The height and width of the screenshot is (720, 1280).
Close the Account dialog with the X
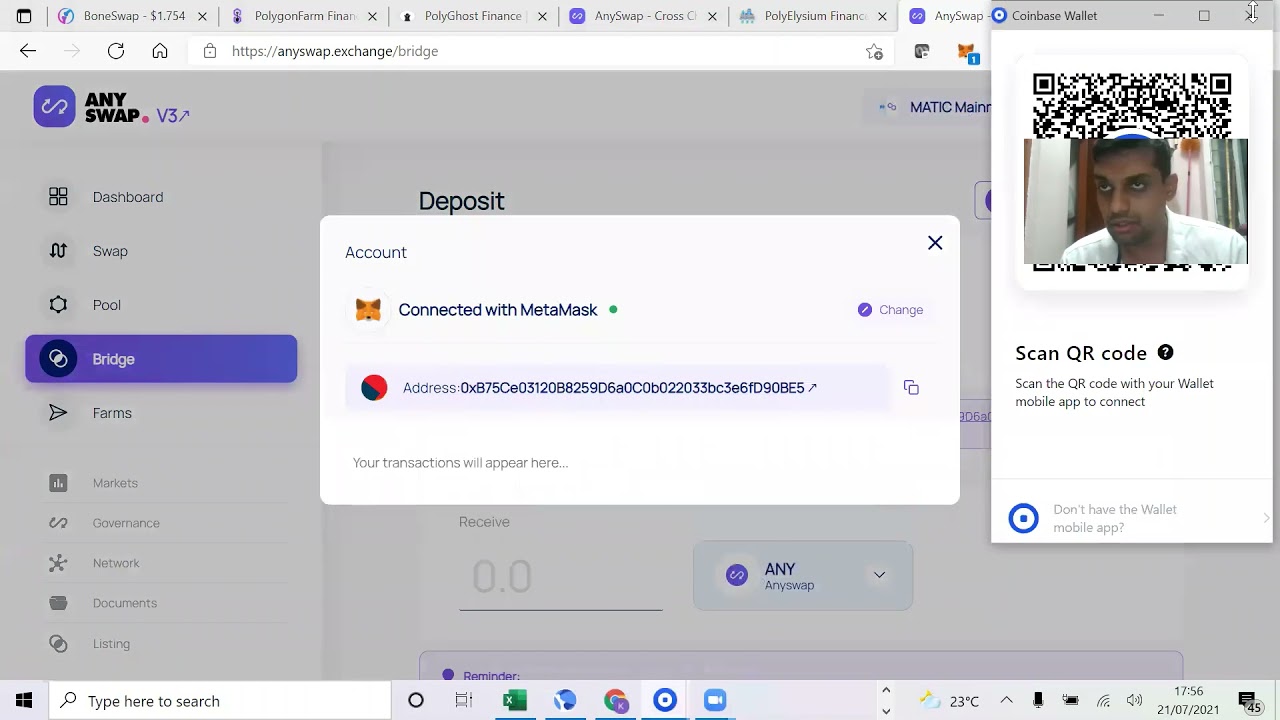coord(935,243)
